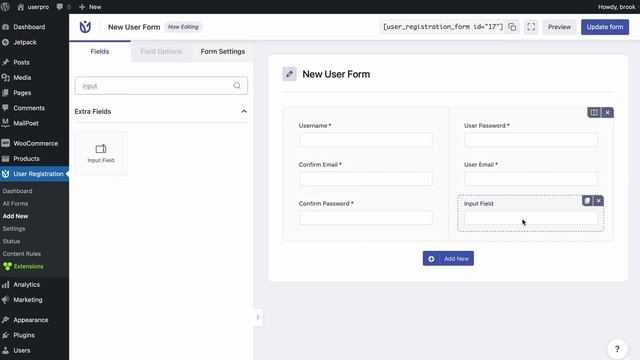The width and height of the screenshot is (640, 360).
Task: Click the Username input box
Action: pos(366,140)
